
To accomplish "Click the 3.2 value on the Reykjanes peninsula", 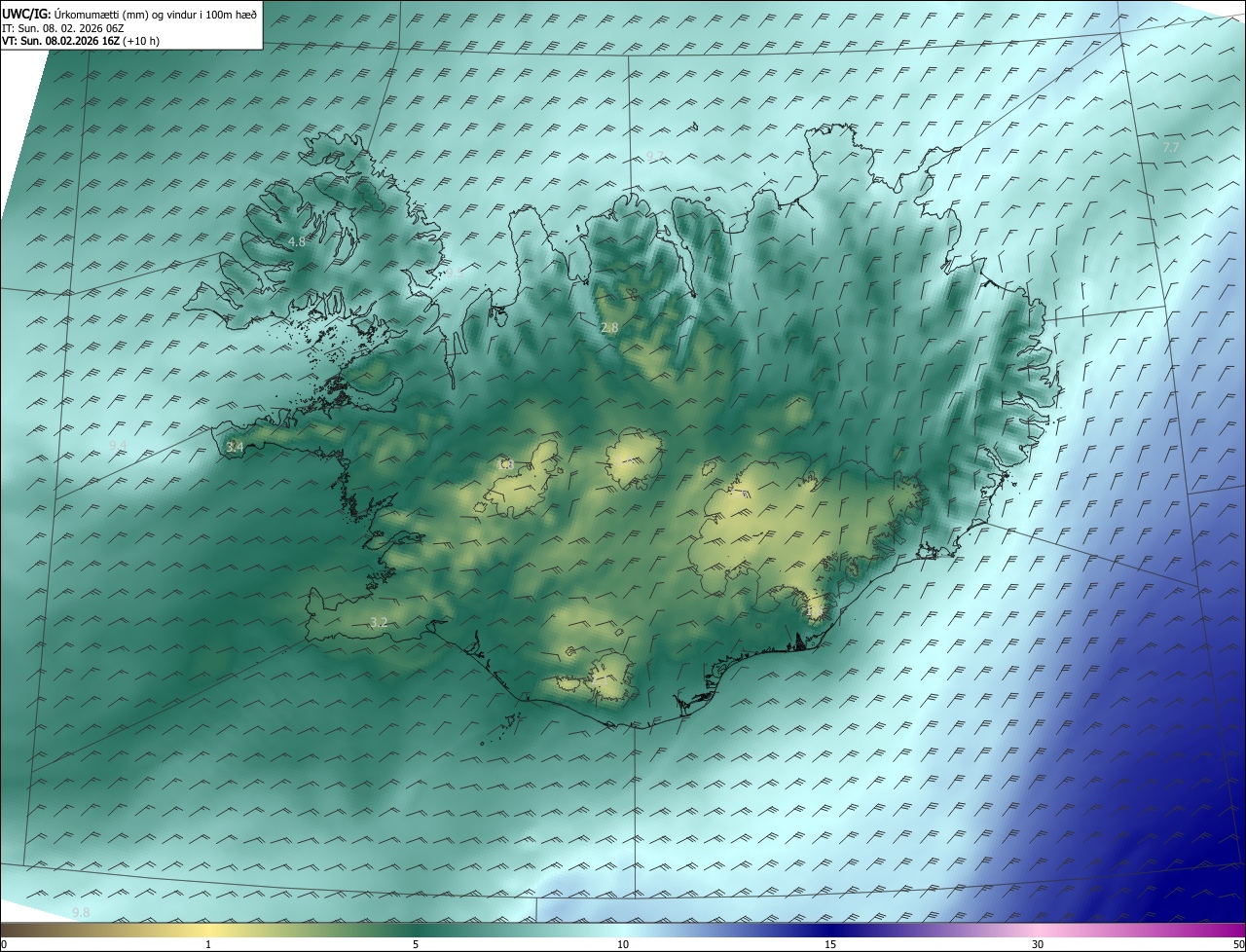I will pyautogui.click(x=379, y=622).
